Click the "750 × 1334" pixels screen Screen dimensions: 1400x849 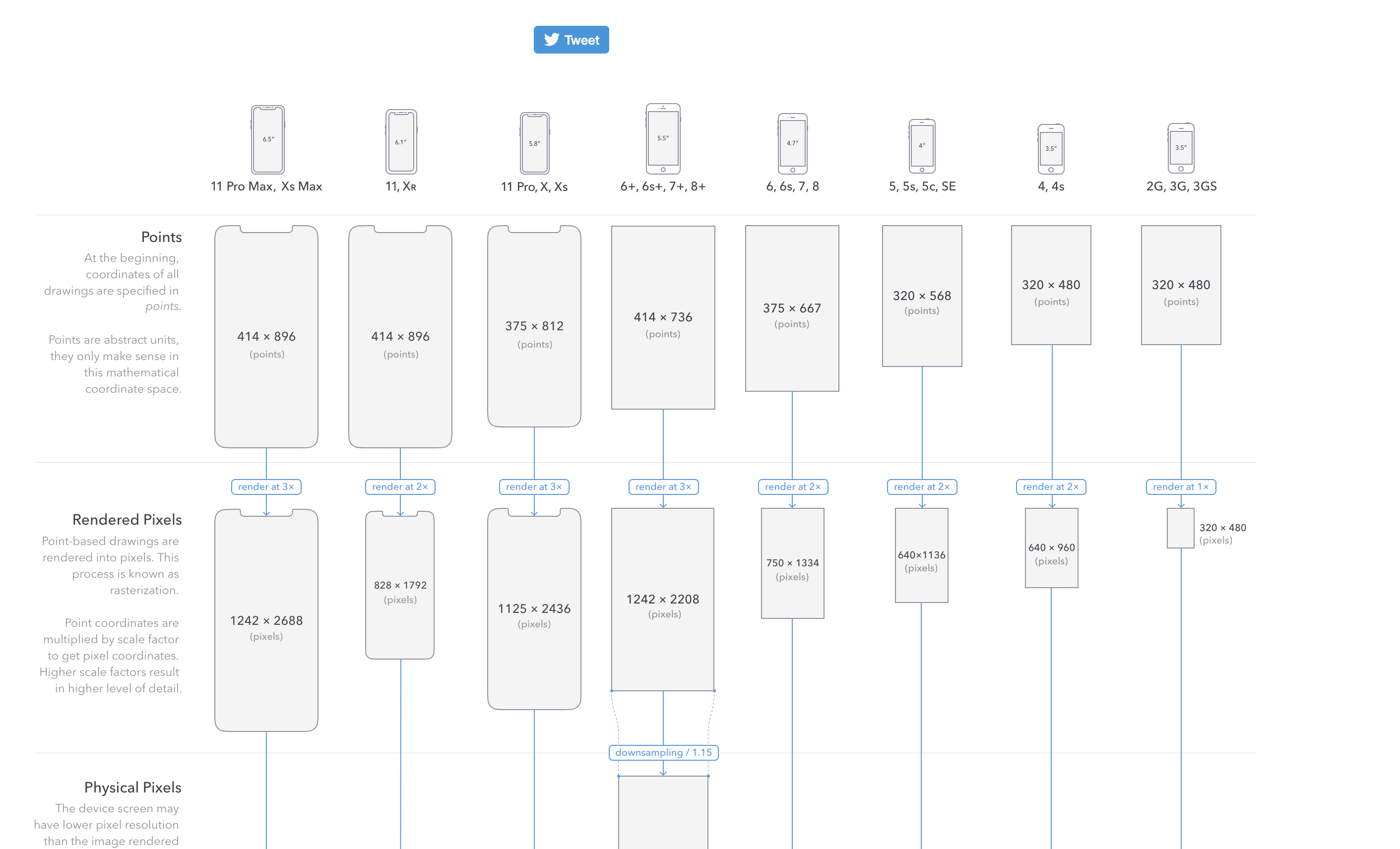(x=793, y=563)
